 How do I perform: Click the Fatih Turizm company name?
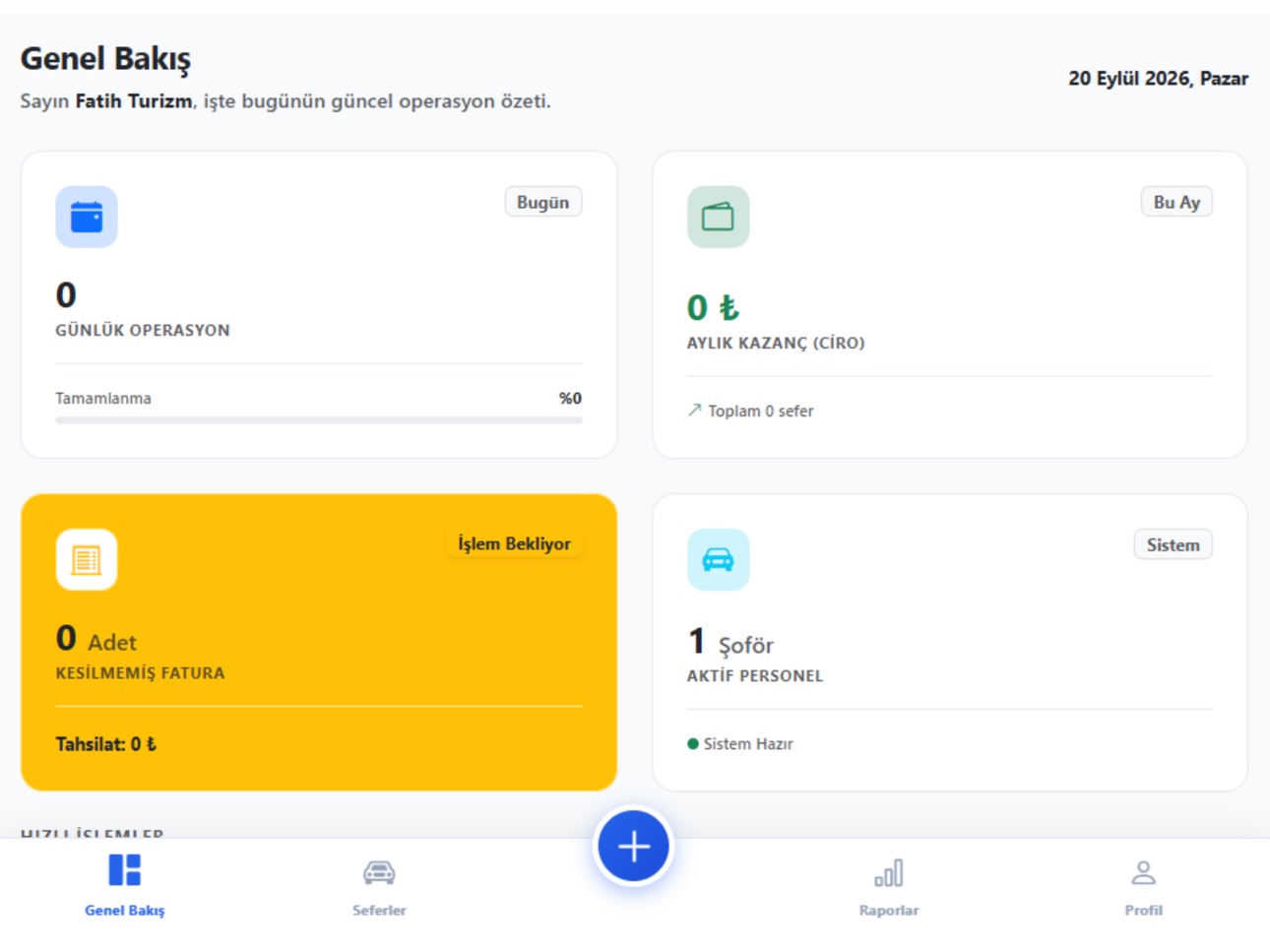pyautogui.click(x=134, y=100)
